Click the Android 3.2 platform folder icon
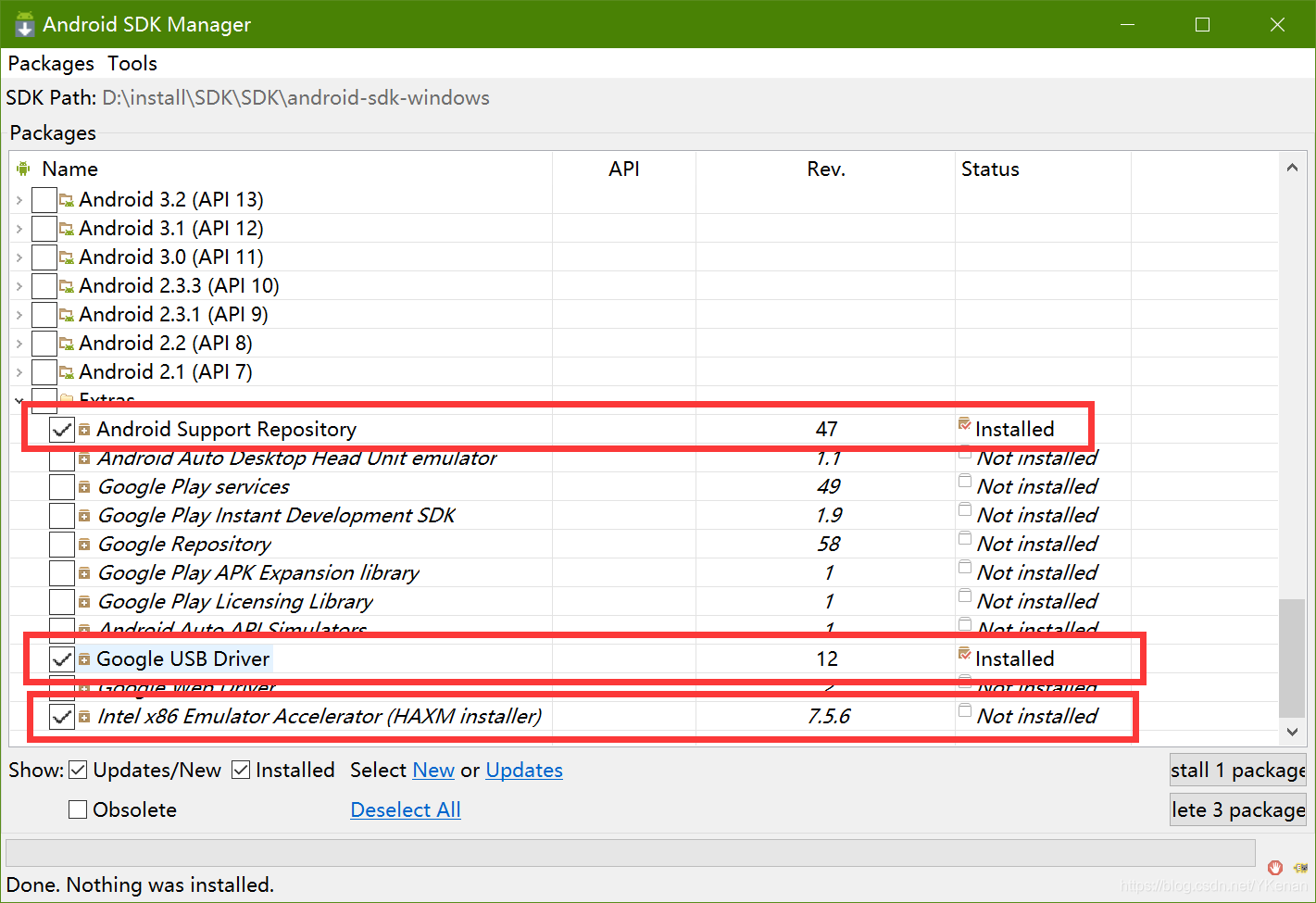This screenshot has width=1316, height=903. [x=67, y=200]
